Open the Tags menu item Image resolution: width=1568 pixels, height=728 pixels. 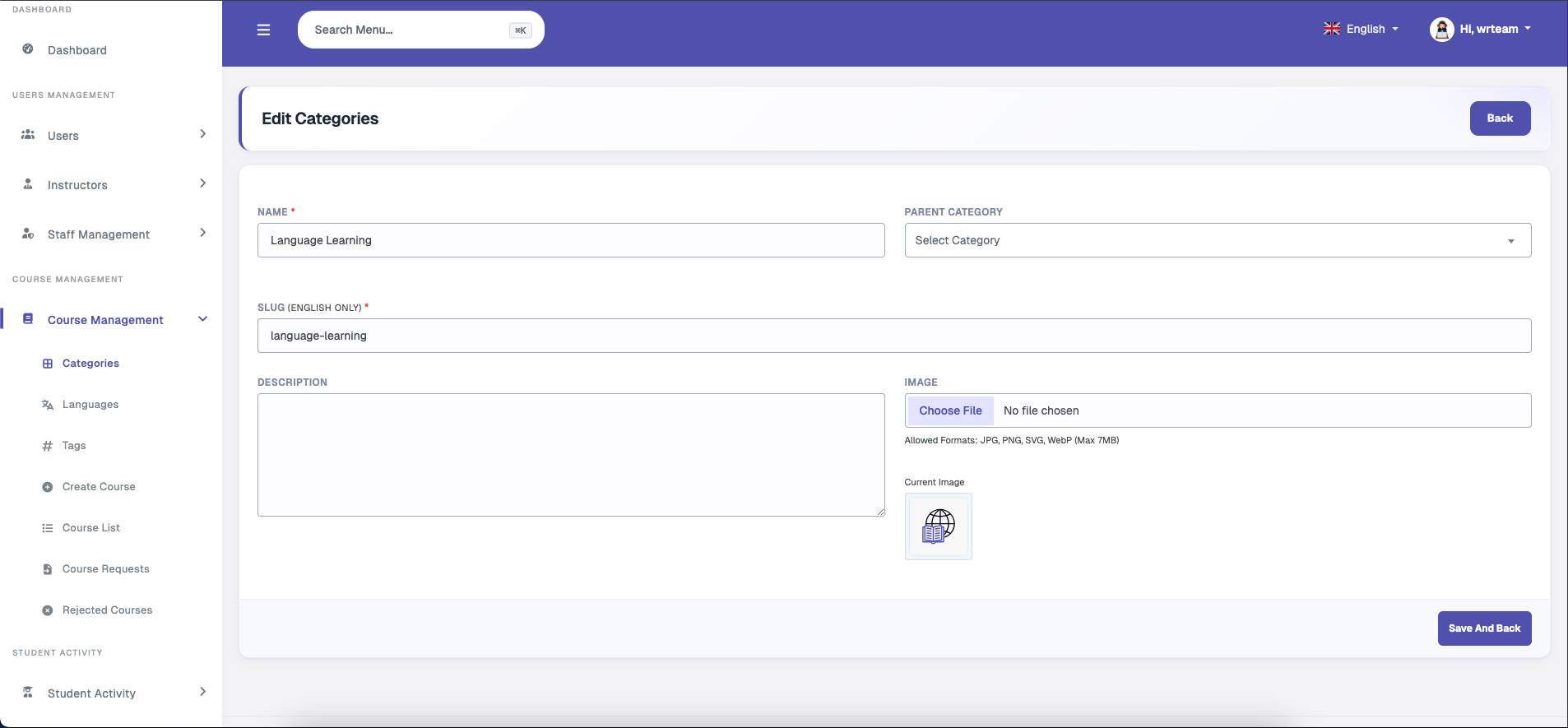pos(74,446)
